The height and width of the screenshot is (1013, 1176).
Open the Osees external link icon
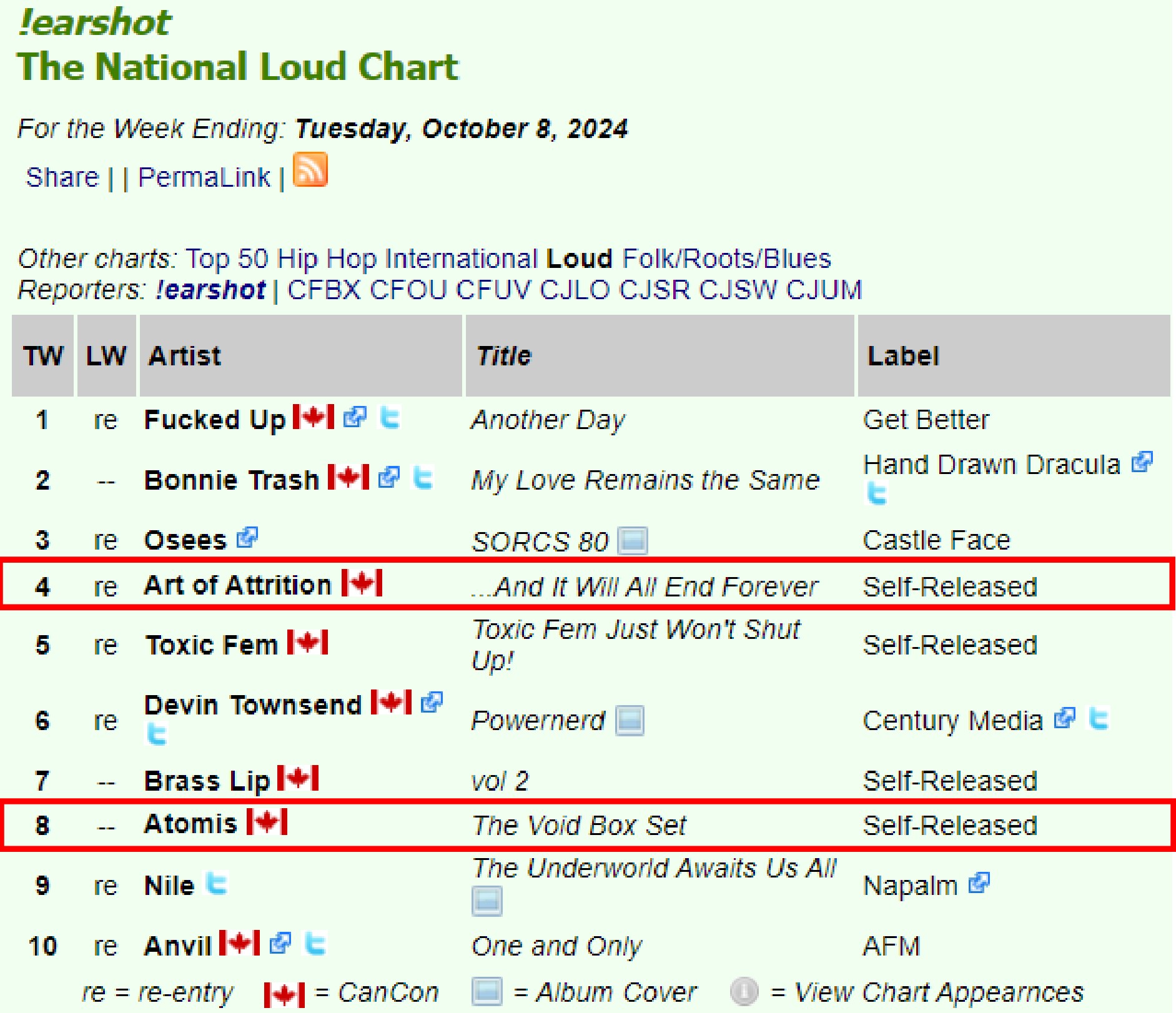click(x=247, y=538)
